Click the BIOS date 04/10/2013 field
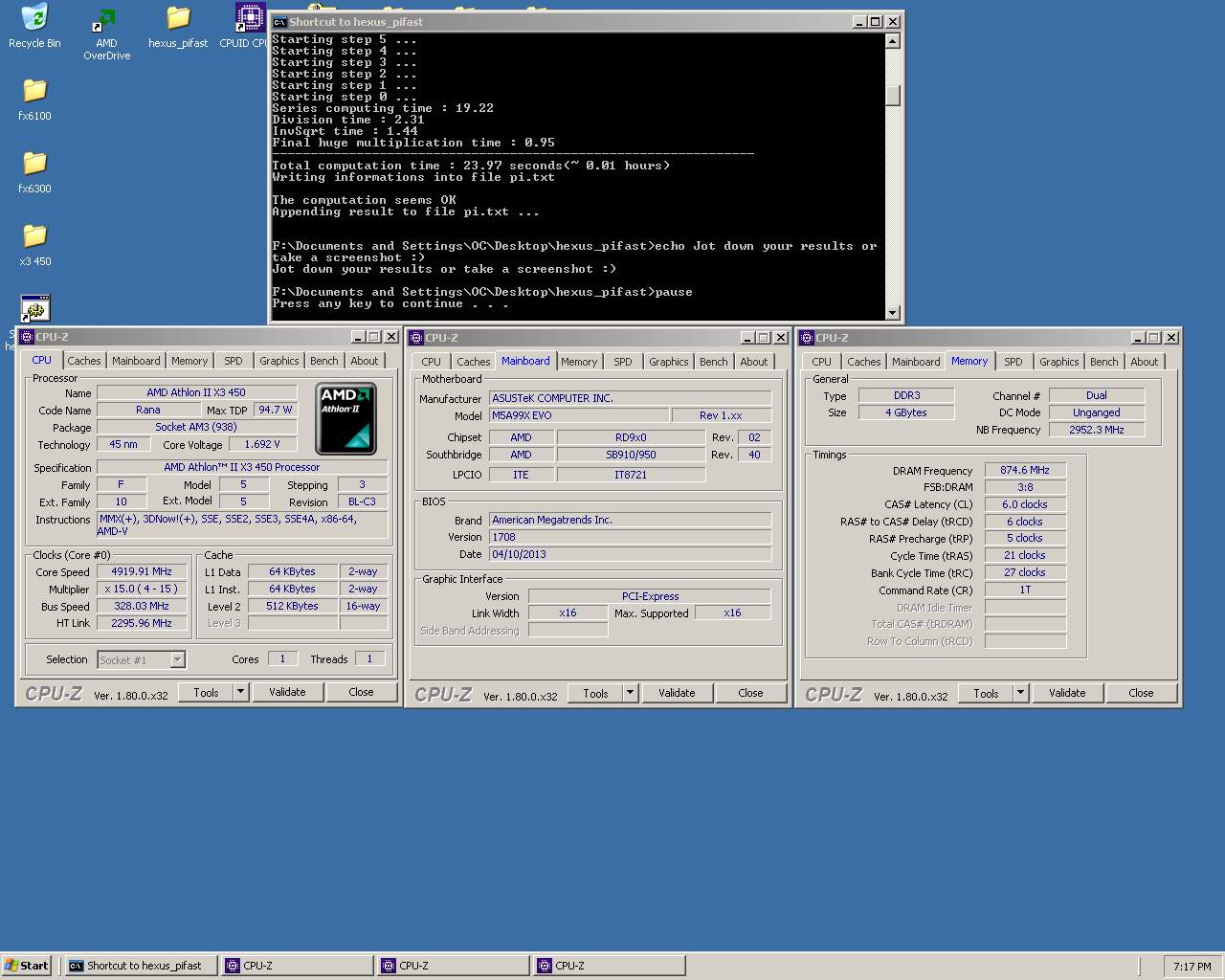1225x980 pixels. coord(631,554)
